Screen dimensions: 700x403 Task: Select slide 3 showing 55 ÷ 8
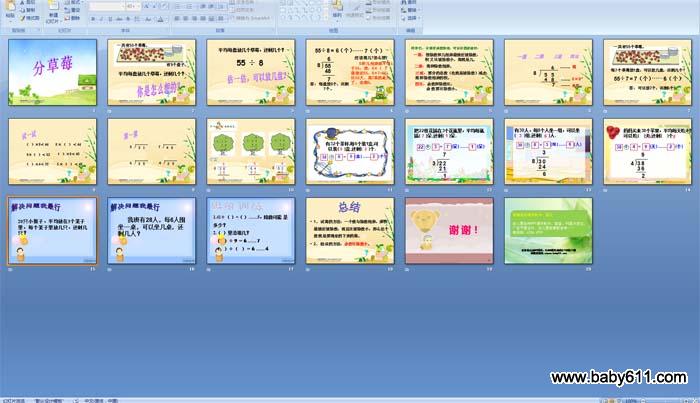tap(250, 72)
